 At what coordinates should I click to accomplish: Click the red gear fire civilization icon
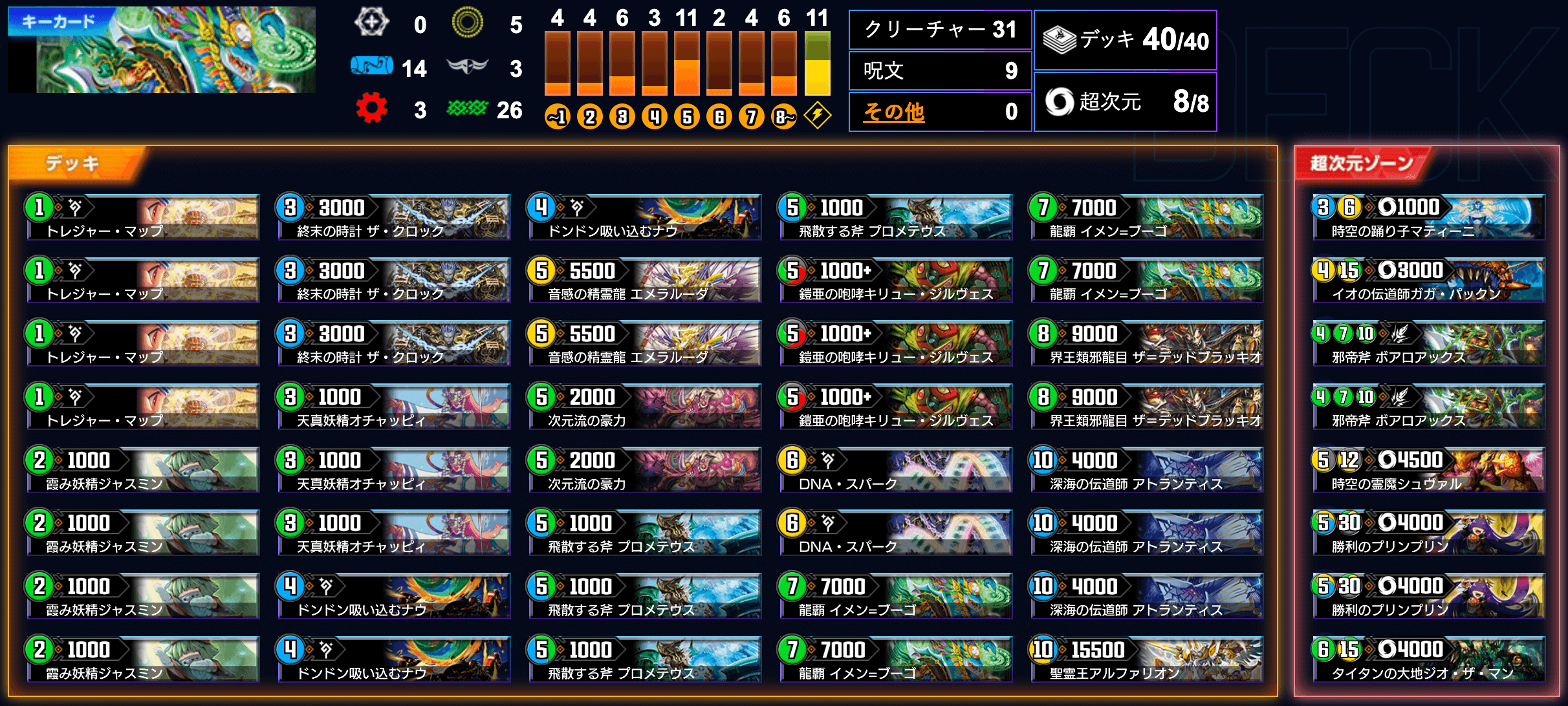pos(371,108)
